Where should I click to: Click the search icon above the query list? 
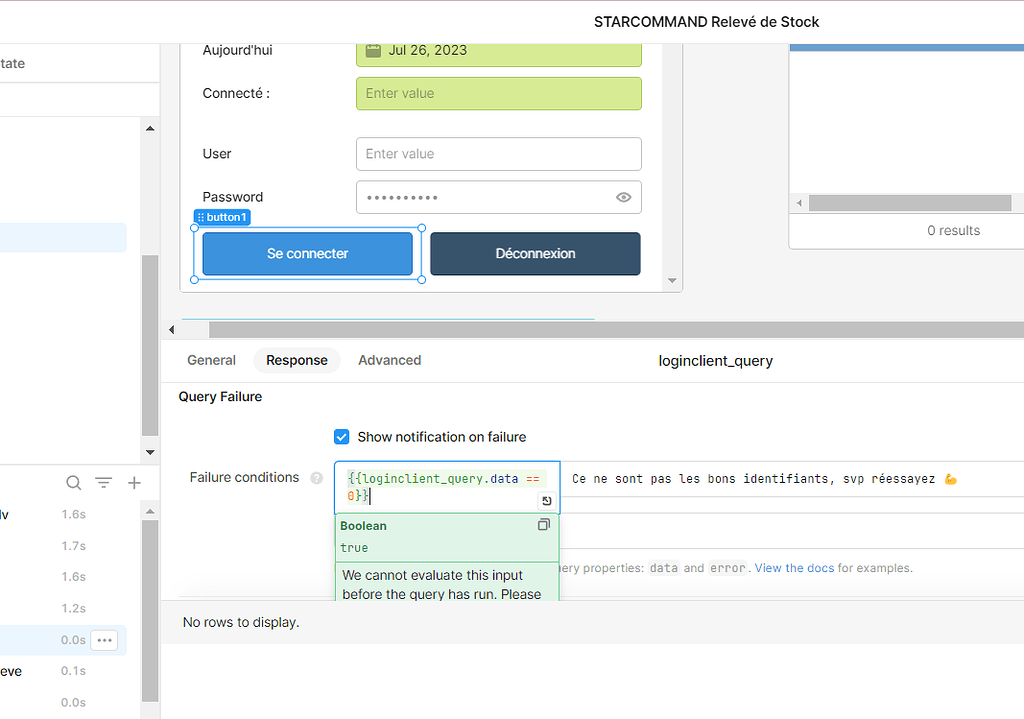[x=73, y=482]
